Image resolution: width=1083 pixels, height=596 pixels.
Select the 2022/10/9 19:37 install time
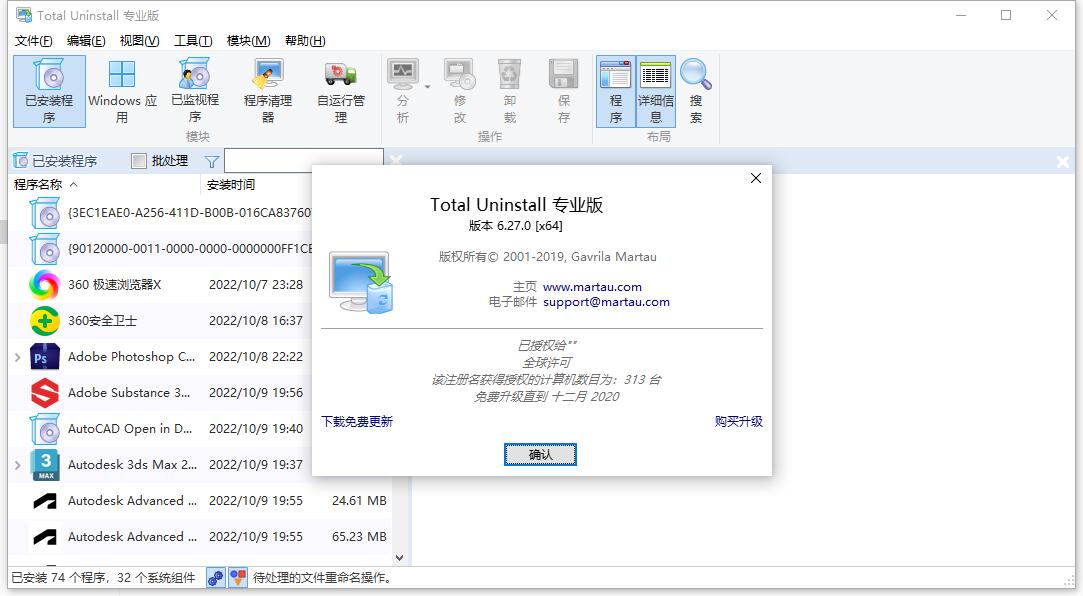click(256, 465)
